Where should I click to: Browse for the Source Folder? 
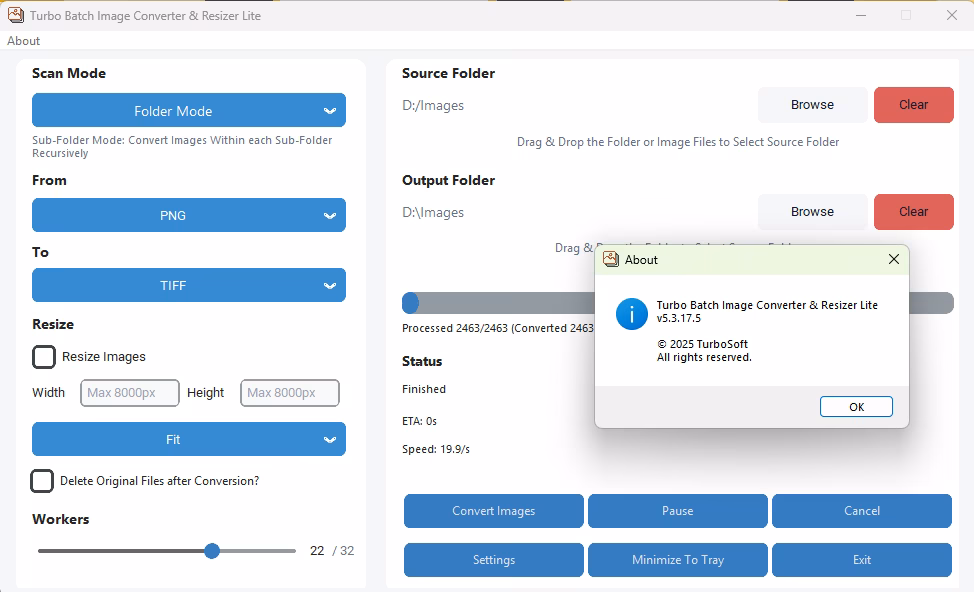point(812,105)
